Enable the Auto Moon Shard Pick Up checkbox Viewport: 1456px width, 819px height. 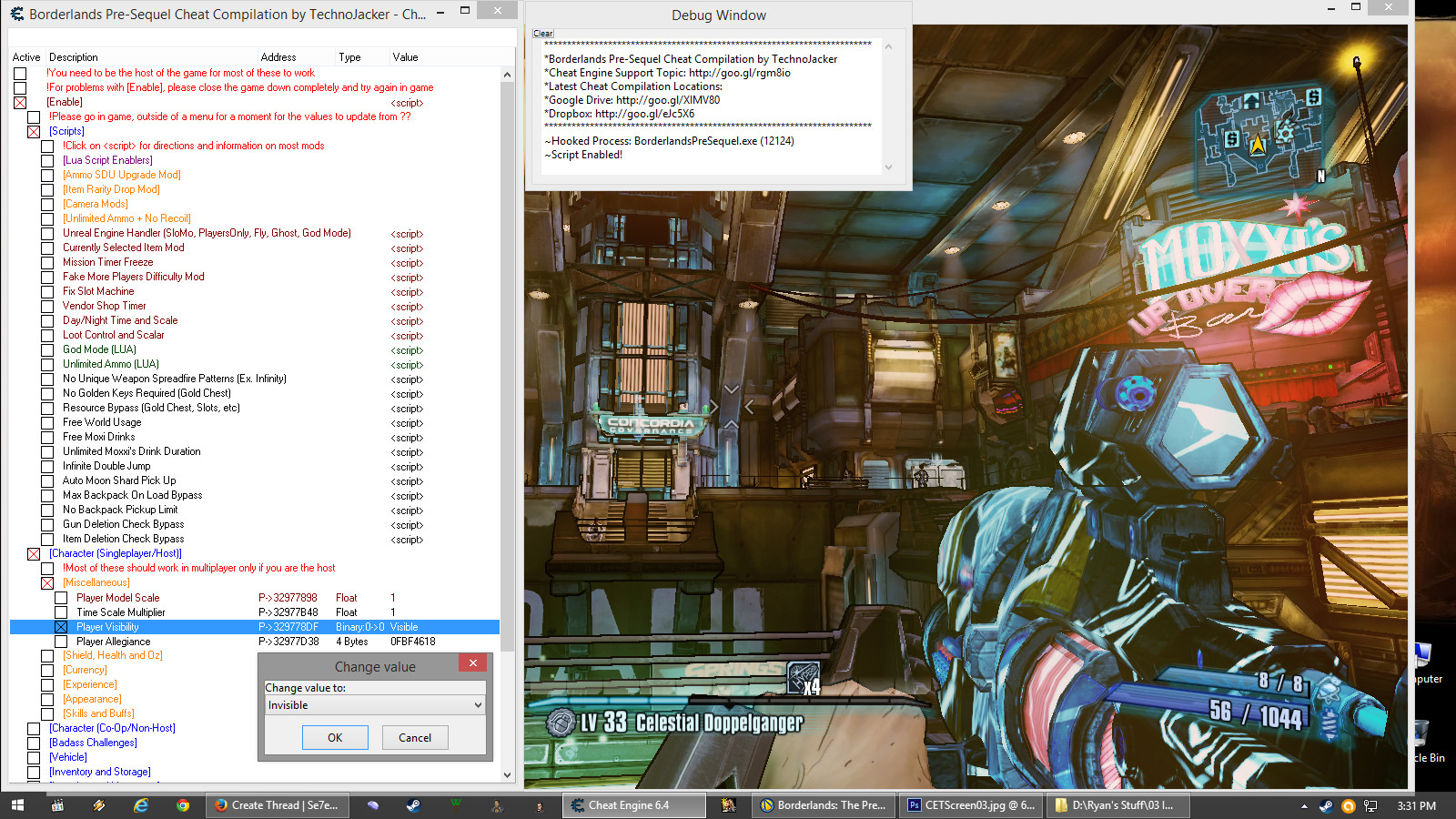pos(47,481)
